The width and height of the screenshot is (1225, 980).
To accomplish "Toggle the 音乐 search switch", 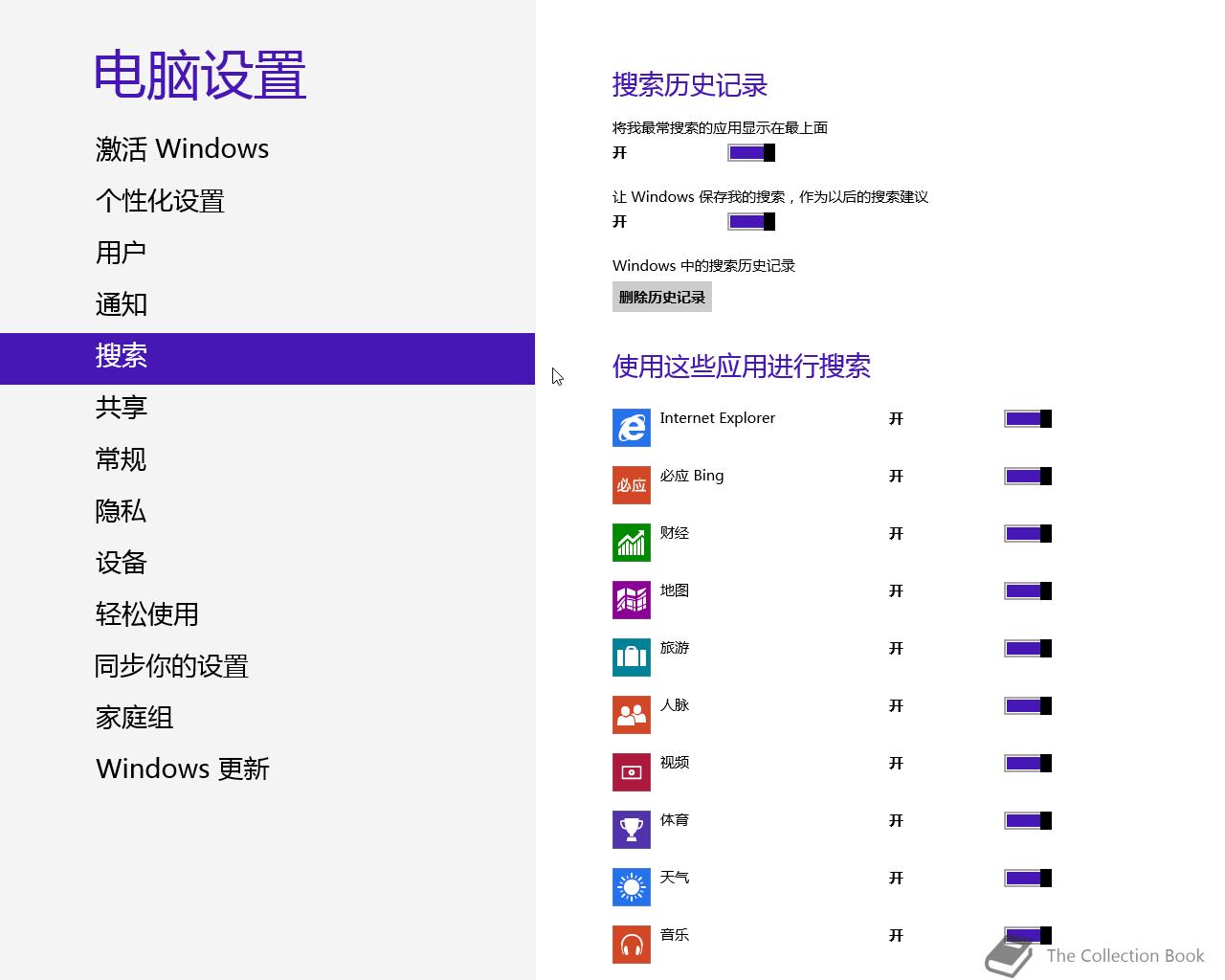I will click(x=1028, y=936).
